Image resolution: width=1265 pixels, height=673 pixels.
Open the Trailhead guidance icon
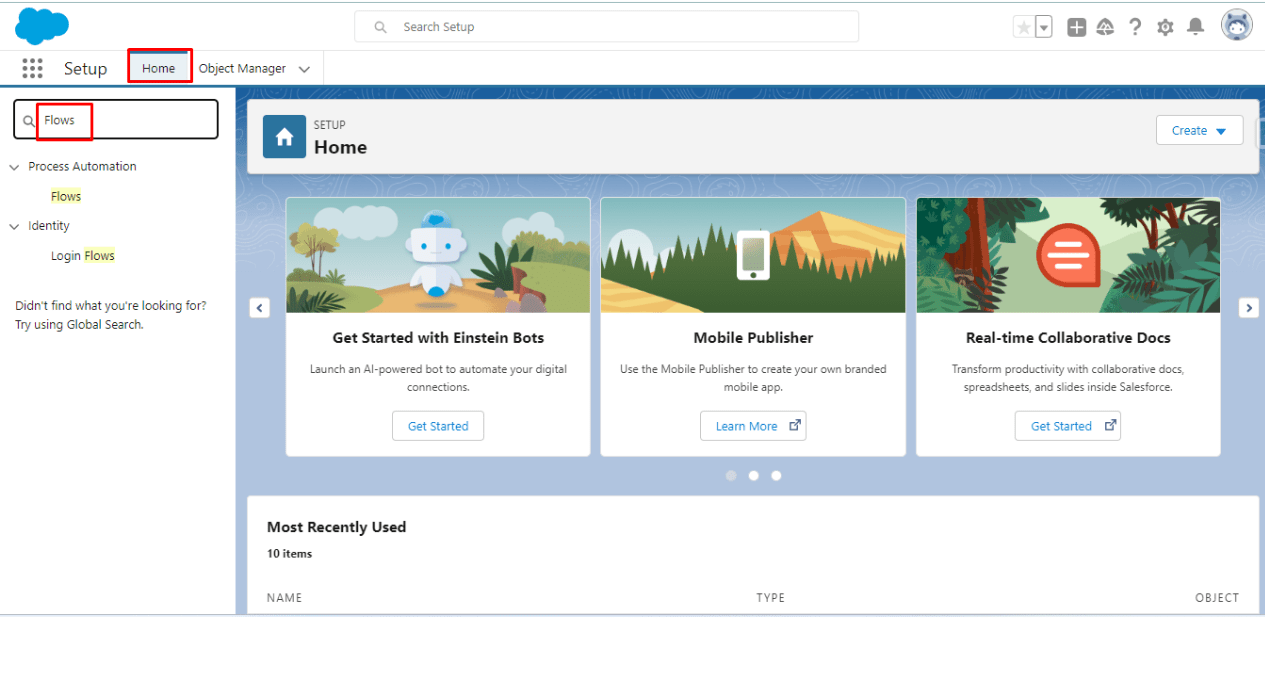(x=1105, y=27)
